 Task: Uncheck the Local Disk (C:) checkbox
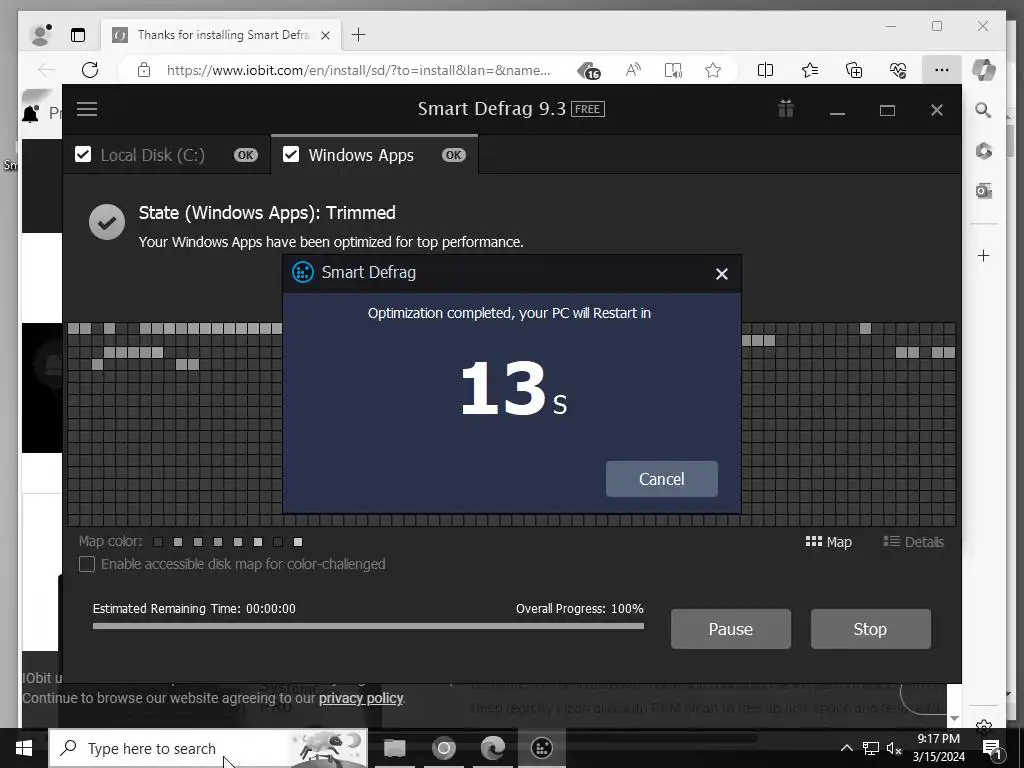tap(83, 155)
